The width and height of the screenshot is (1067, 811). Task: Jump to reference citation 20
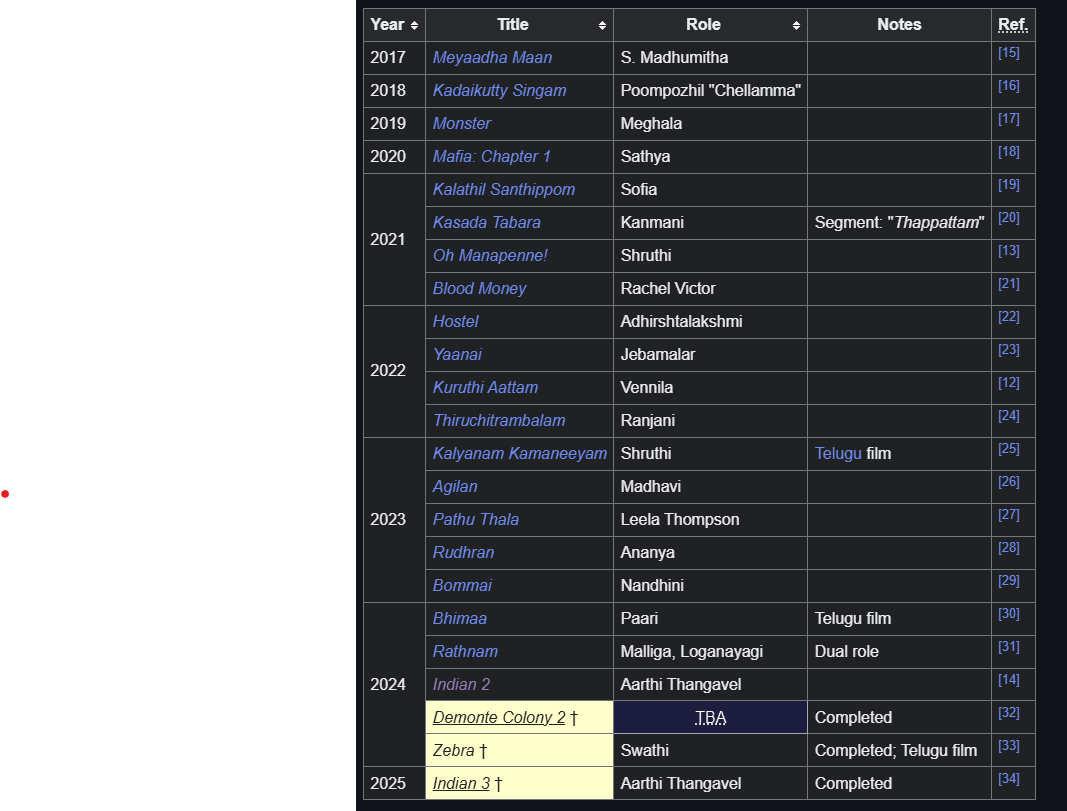(1008, 217)
